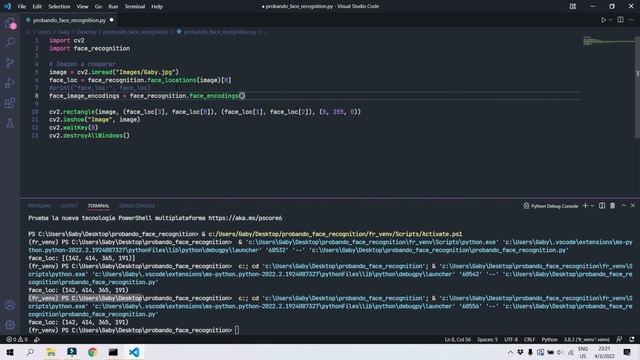
Task: Open the Manage gear settings icon
Action: pos(10,325)
